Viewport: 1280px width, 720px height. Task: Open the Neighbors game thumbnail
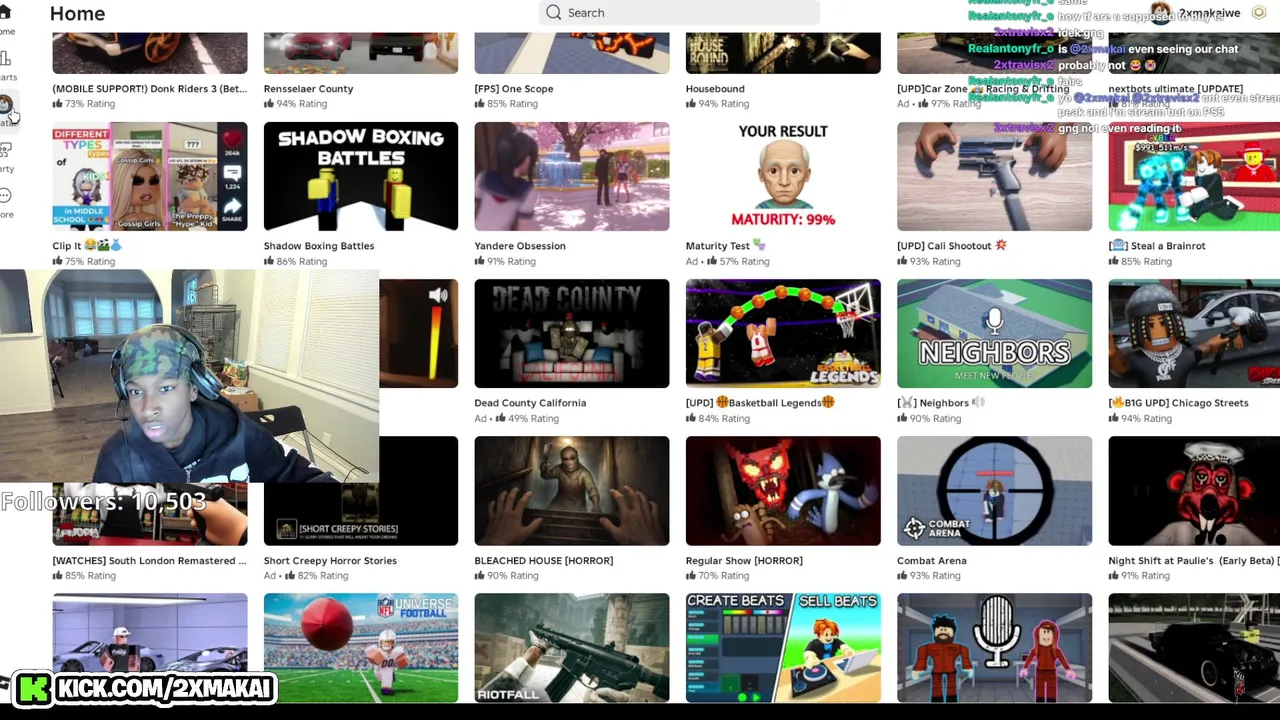994,333
